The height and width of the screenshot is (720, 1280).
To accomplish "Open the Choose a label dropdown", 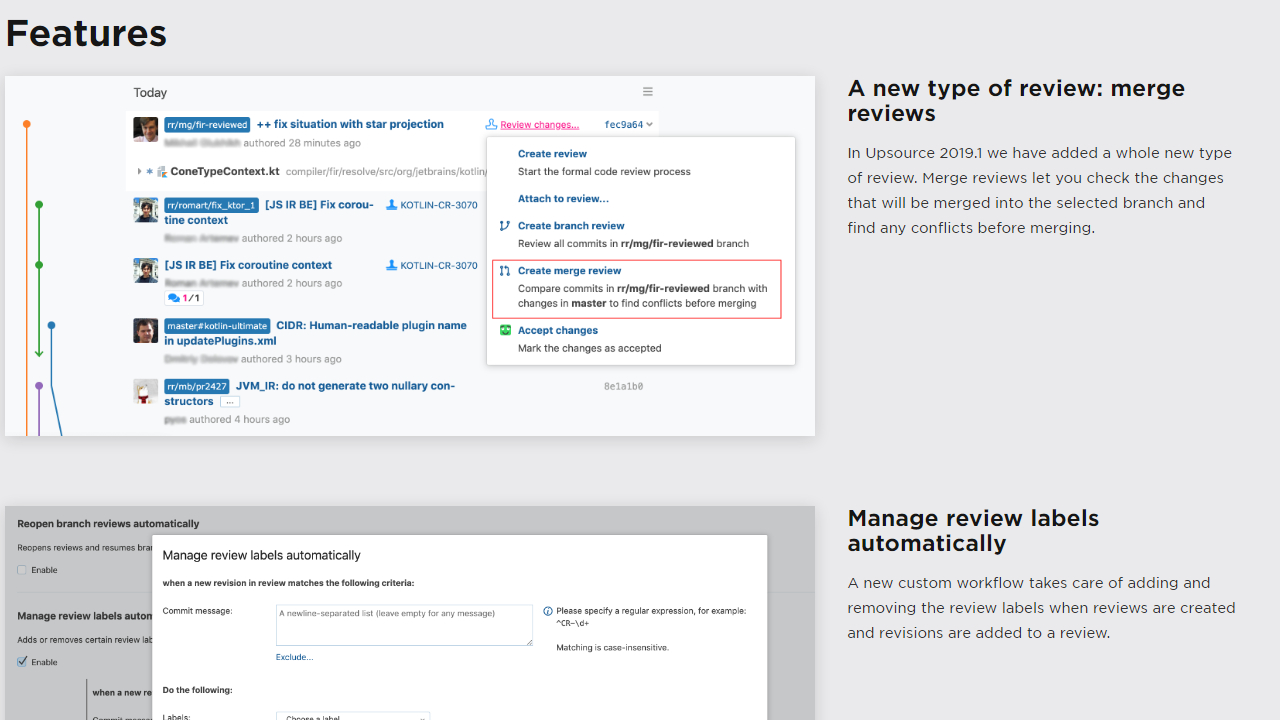I will tap(353, 716).
